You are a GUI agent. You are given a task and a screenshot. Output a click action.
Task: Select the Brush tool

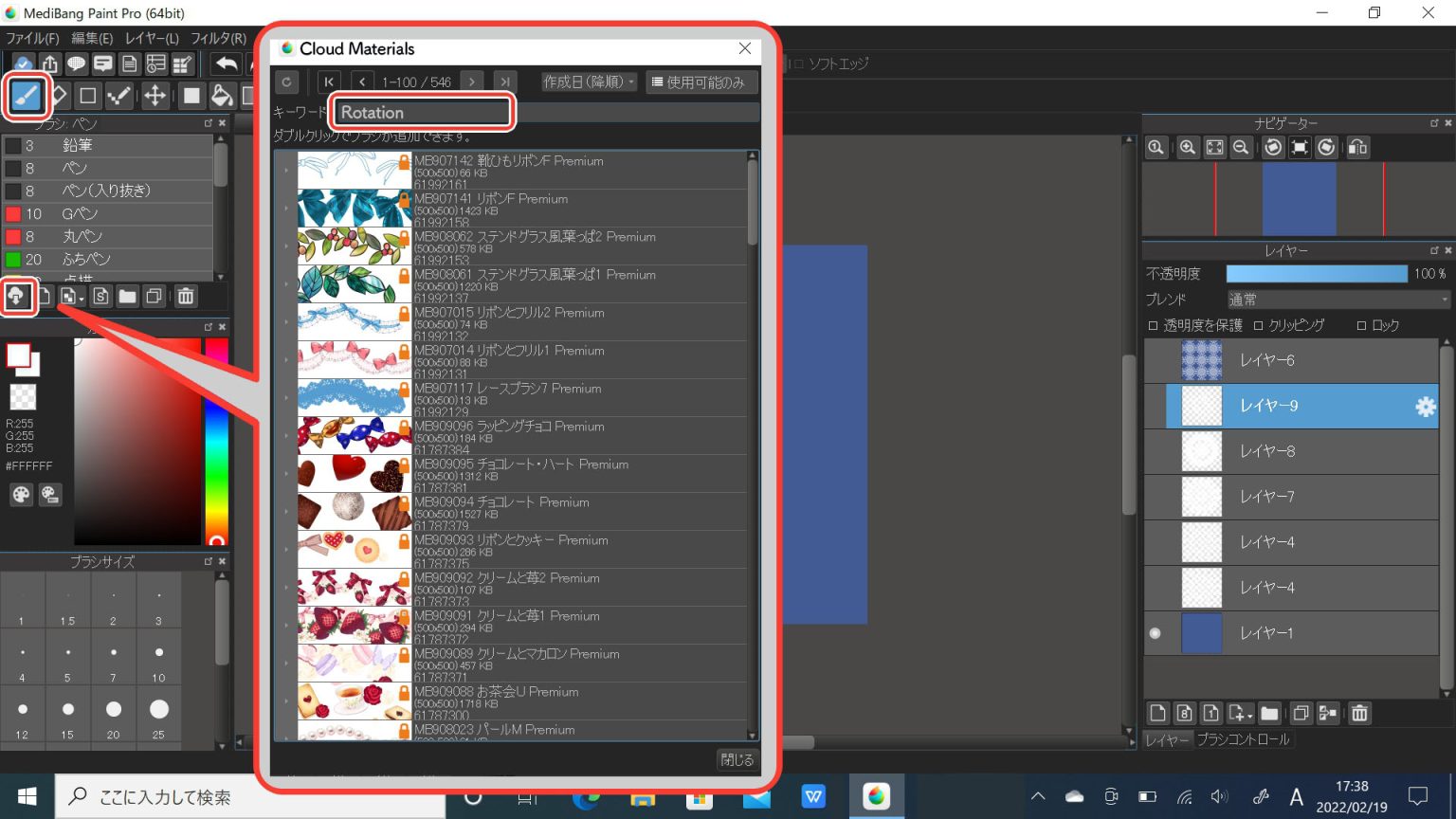pos(26,96)
